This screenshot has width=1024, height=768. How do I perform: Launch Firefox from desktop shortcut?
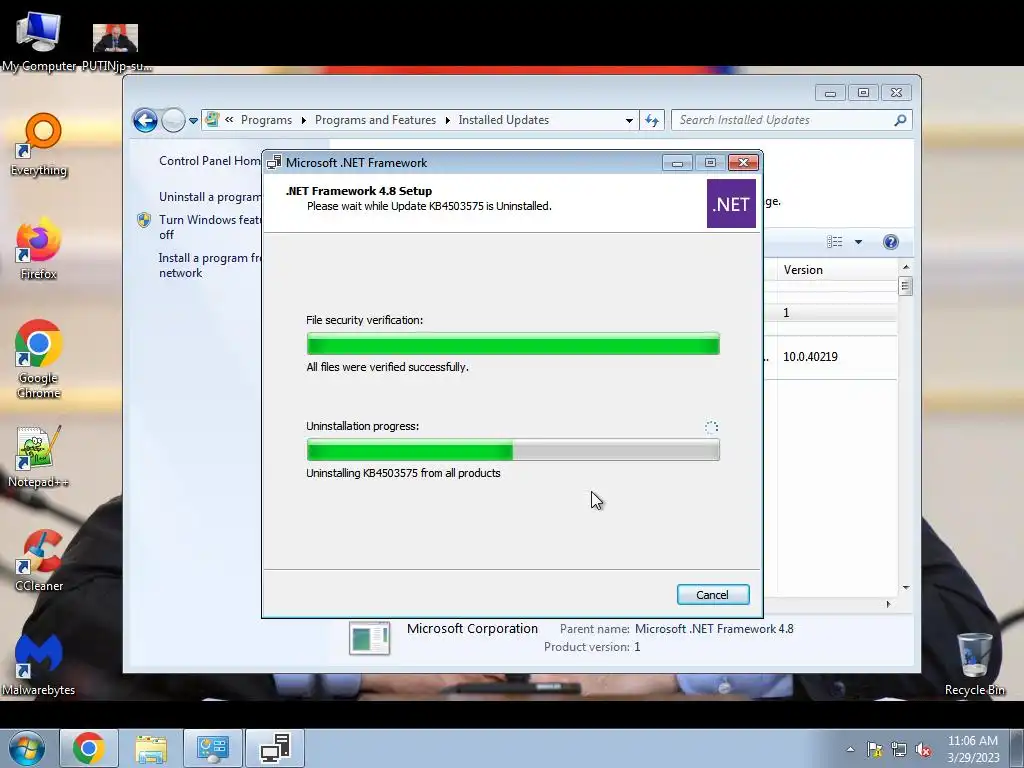click(39, 249)
